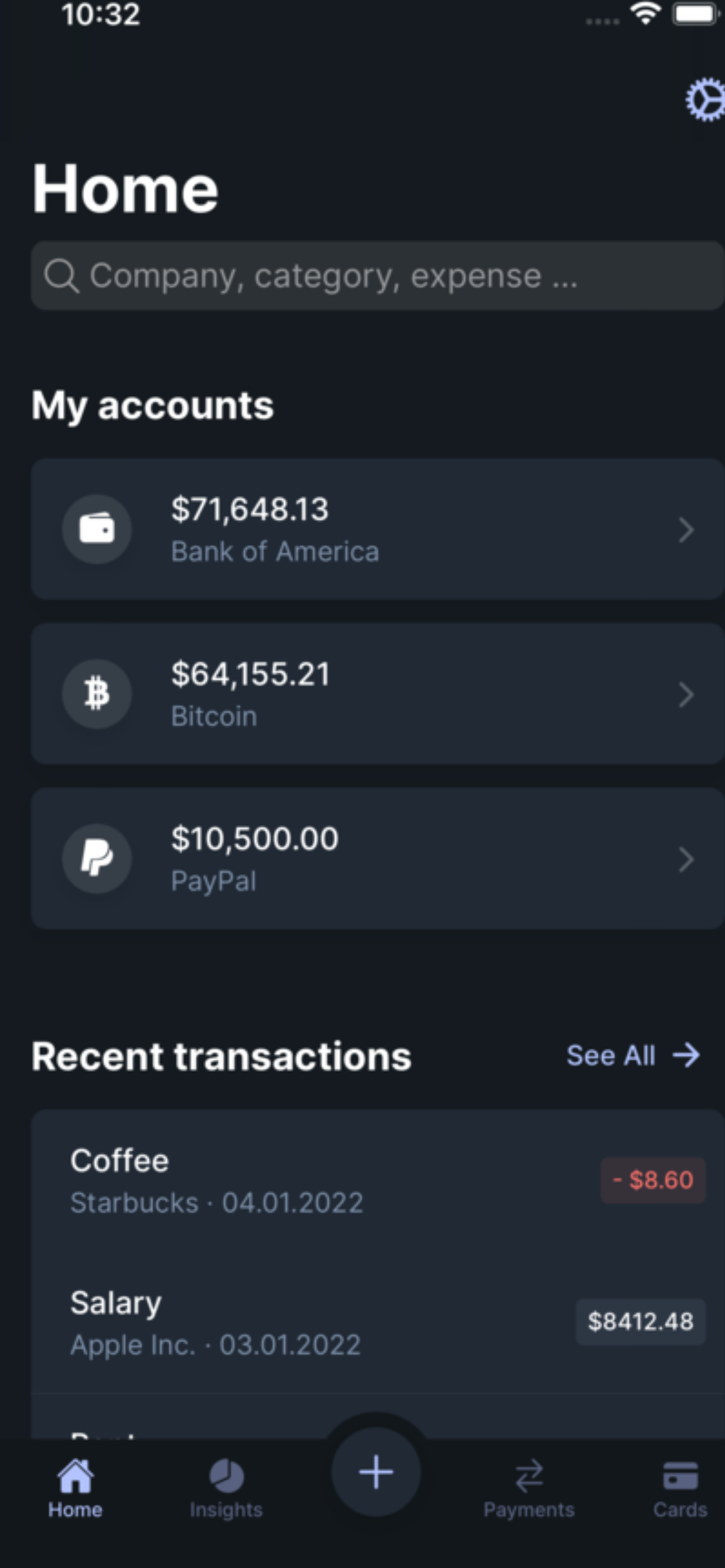
Task: Click the PayPal logo icon
Action: pyautogui.click(x=97, y=858)
